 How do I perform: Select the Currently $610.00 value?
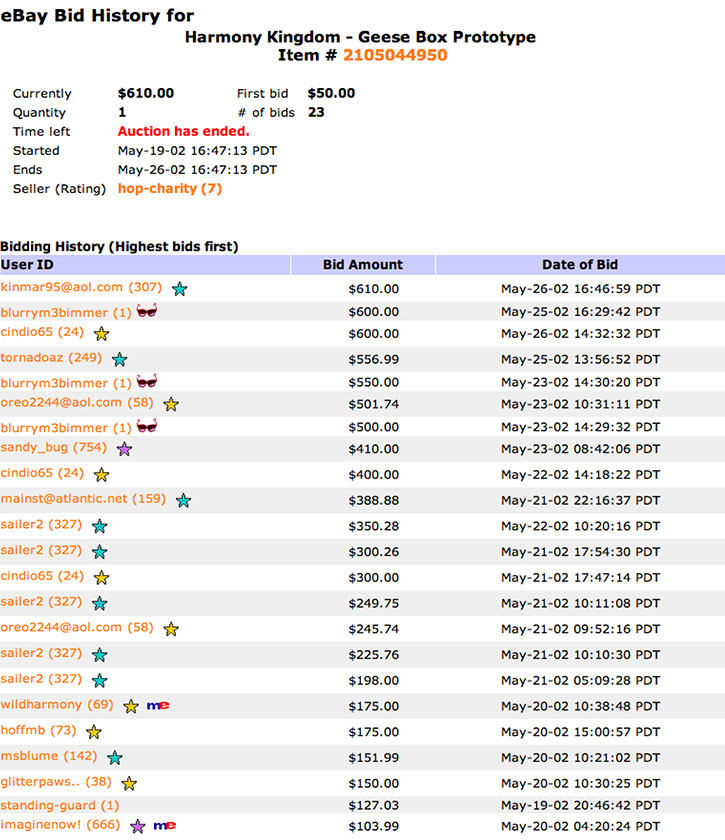(x=146, y=93)
